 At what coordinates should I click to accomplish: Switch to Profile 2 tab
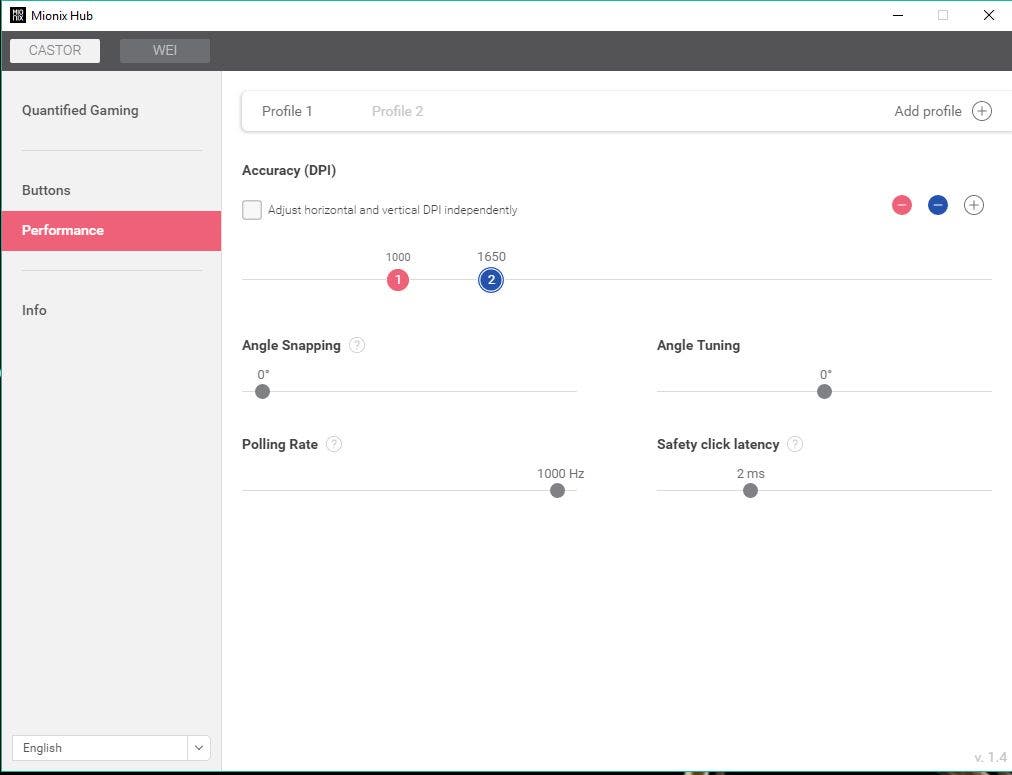[x=397, y=111]
